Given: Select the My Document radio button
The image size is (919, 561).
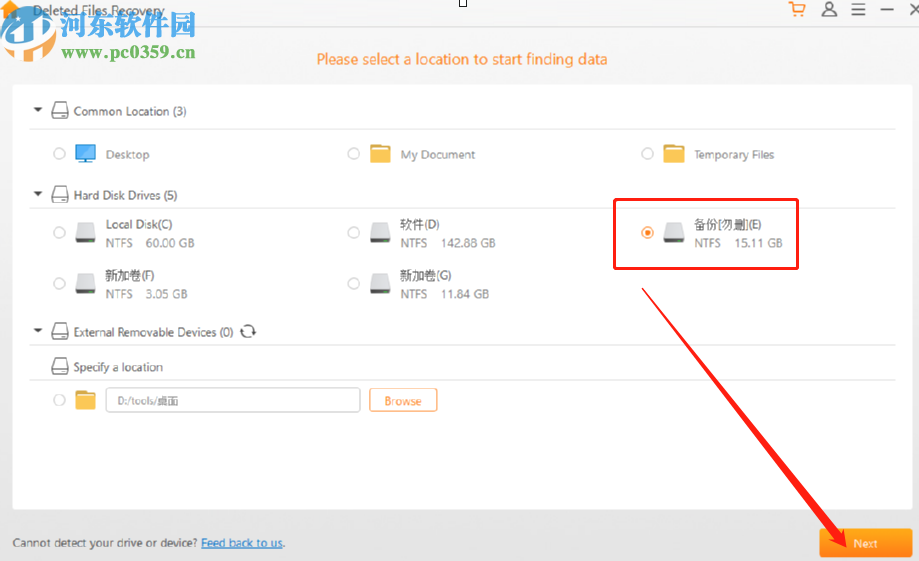Looking at the screenshot, I should point(353,154).
